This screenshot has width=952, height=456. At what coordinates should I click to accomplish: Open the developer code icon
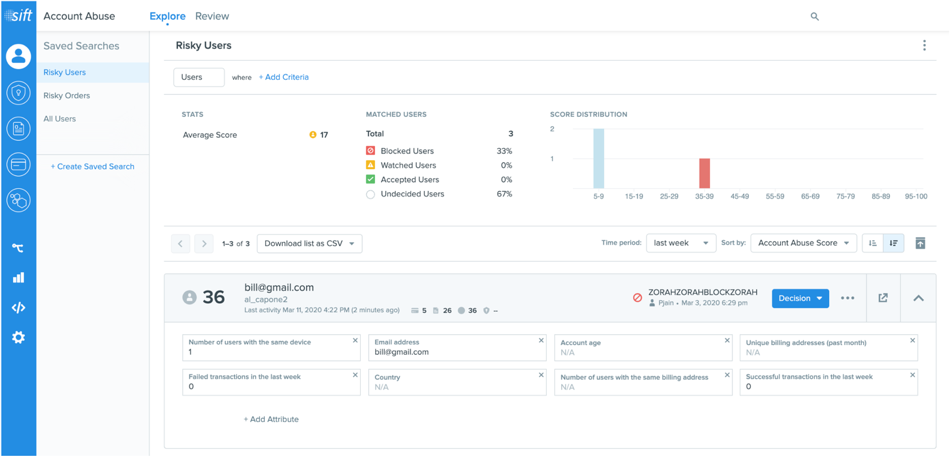point(18,307)
